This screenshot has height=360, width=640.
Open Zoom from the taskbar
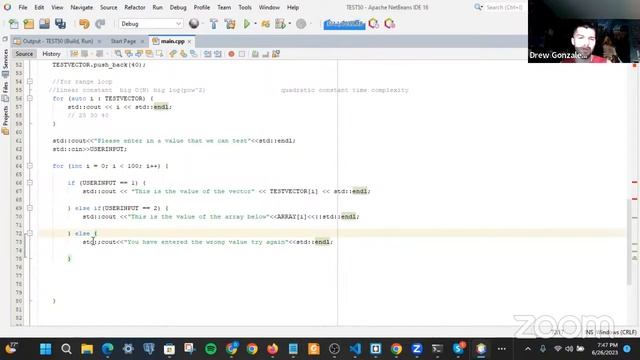[x=417, y=349]
